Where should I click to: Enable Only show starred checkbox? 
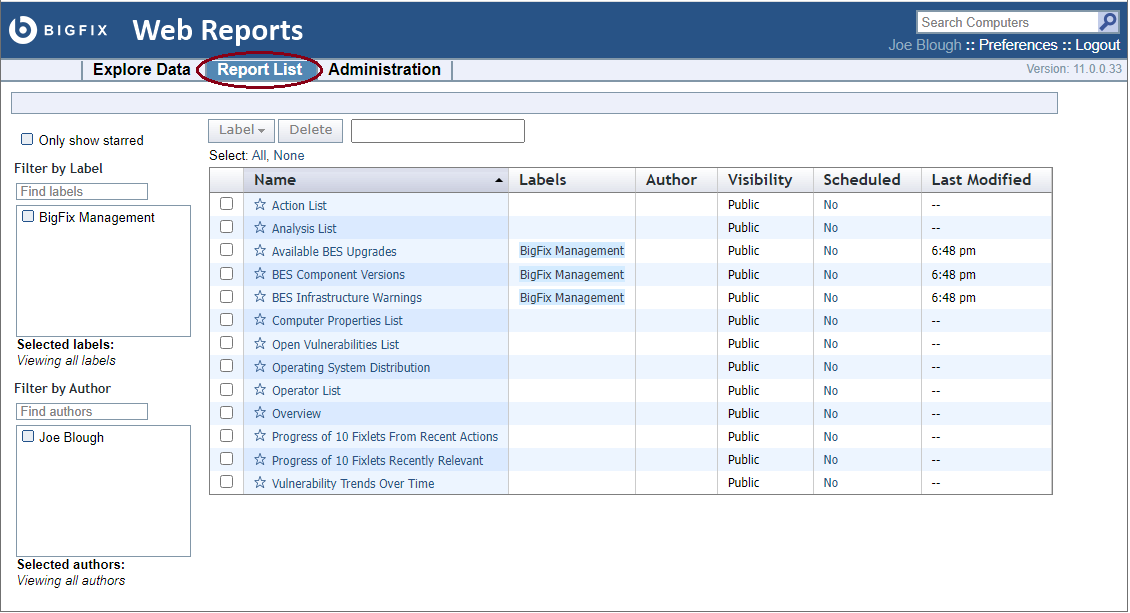(27, 139)
